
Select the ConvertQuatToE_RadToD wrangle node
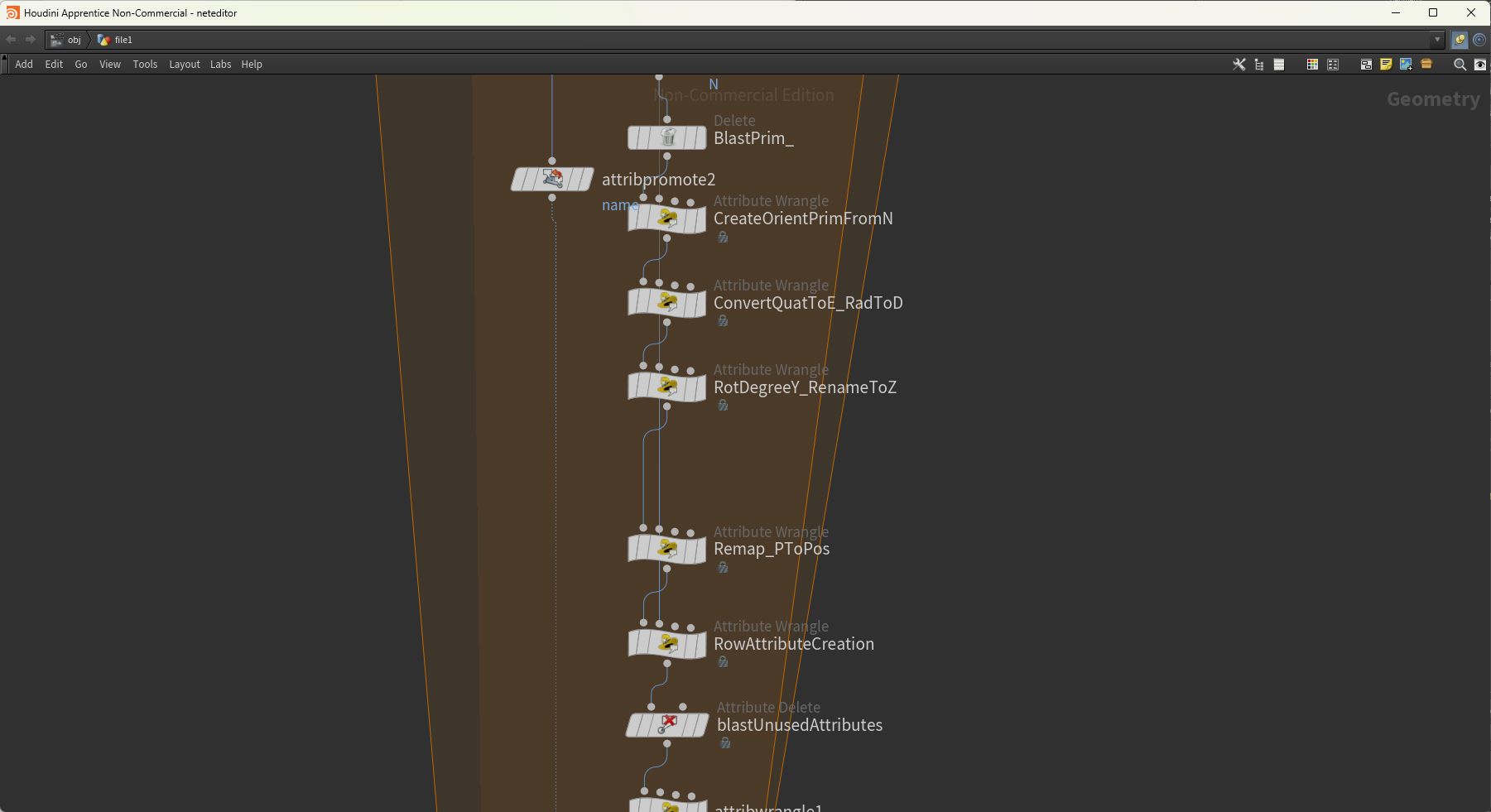pos(667,303)
